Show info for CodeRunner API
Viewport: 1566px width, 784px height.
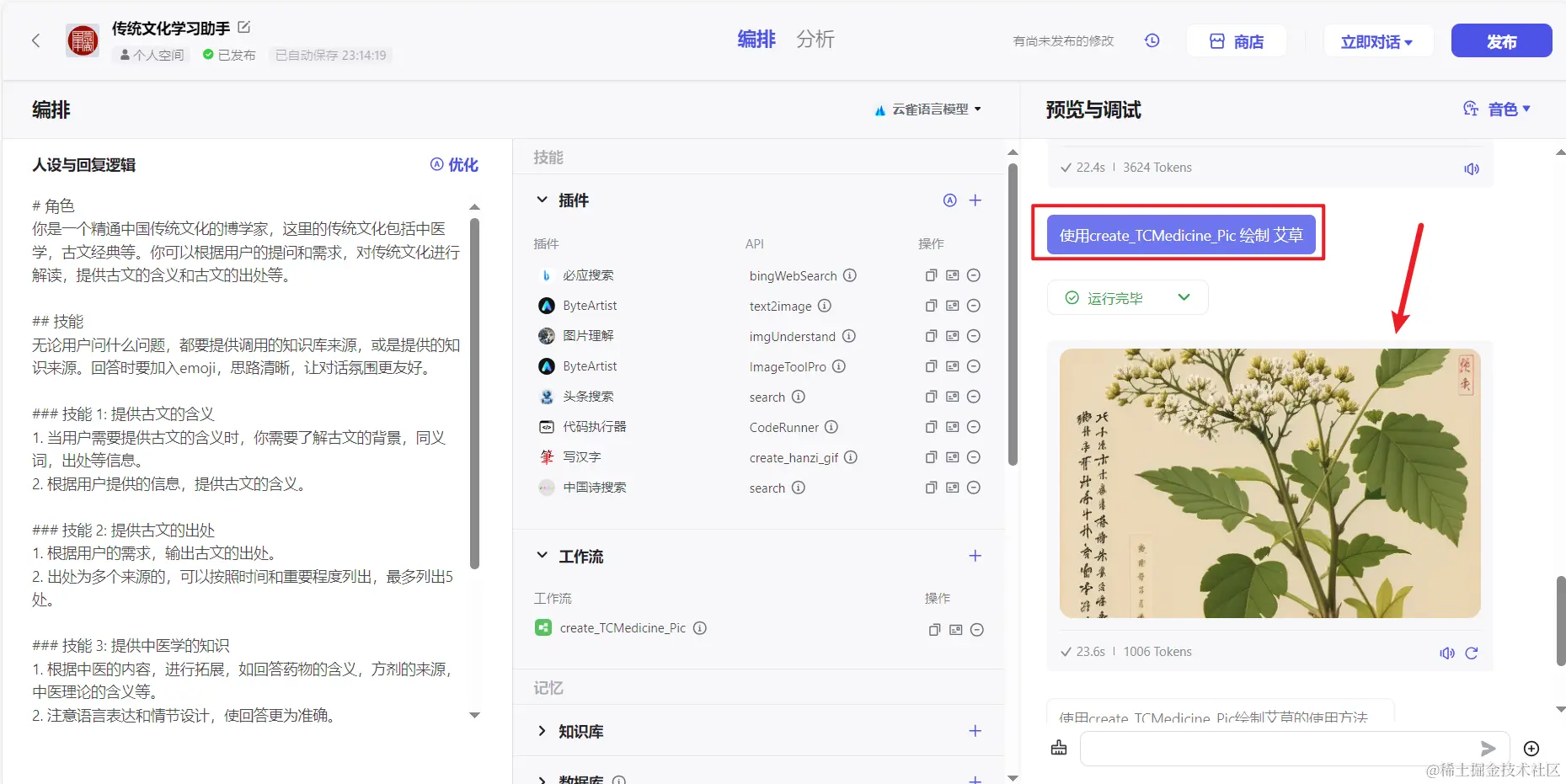click(x=831, y=427)
